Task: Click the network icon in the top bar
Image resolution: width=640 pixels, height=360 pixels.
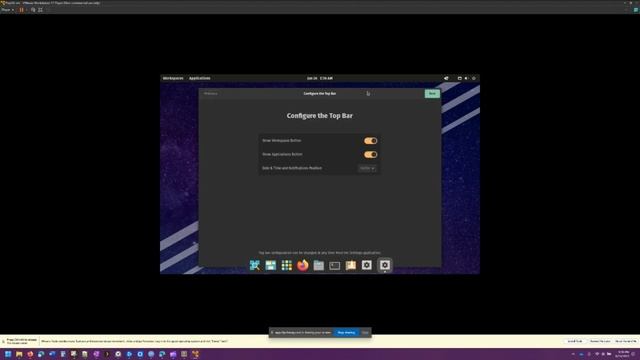Action: (460, 78)
